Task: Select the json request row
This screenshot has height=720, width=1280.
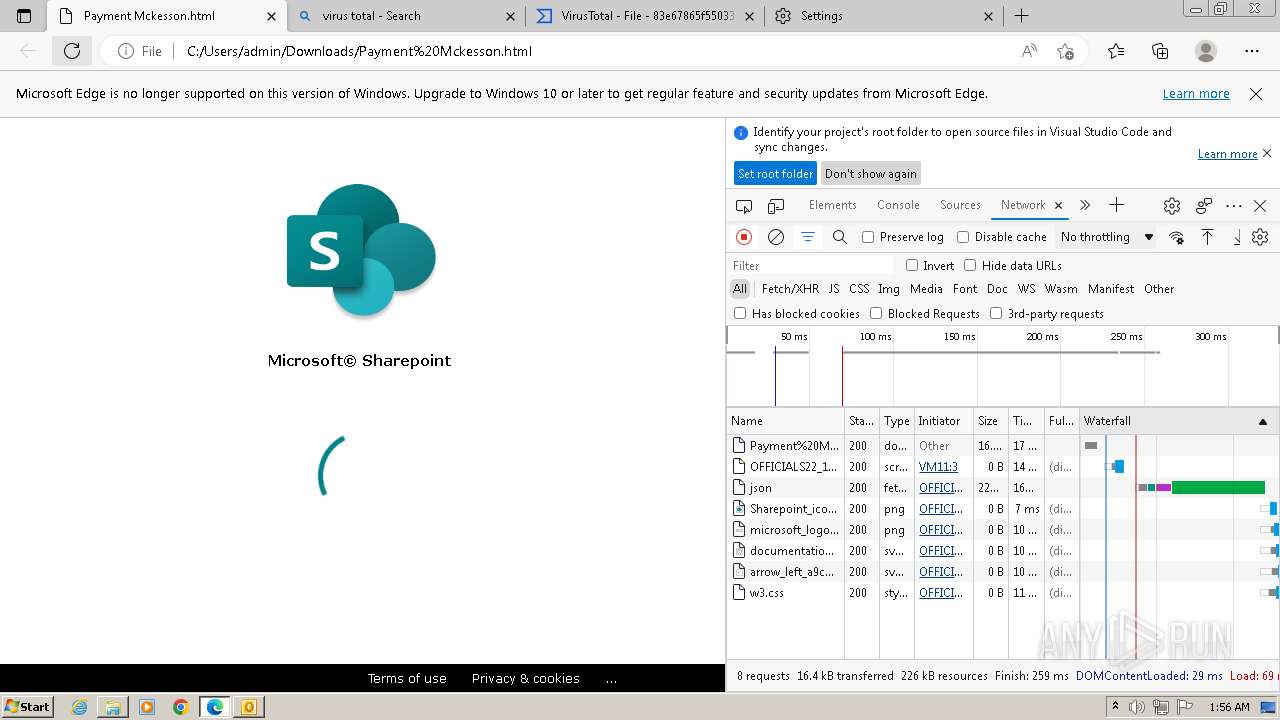Action: pyautogui.click(x=1003, y=488)
